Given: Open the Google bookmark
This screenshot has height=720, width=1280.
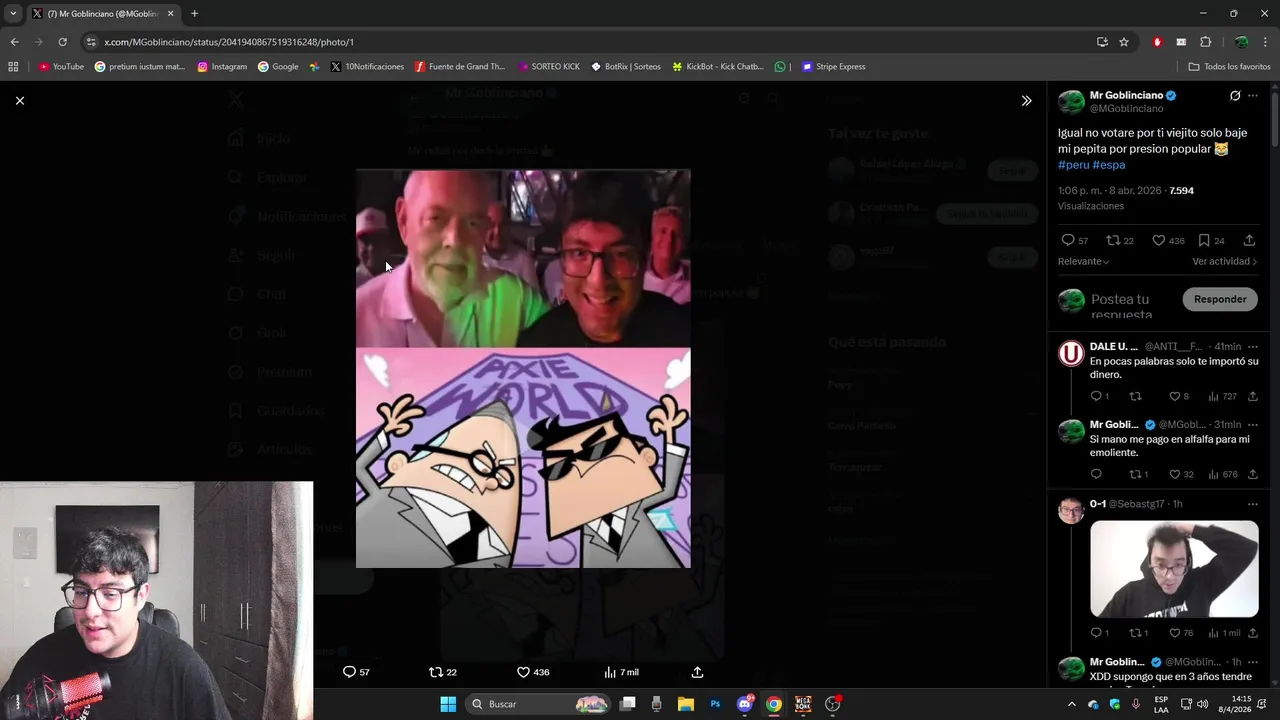Looking at the screenshot, I should pyautogui.click(x=278, y=67).
